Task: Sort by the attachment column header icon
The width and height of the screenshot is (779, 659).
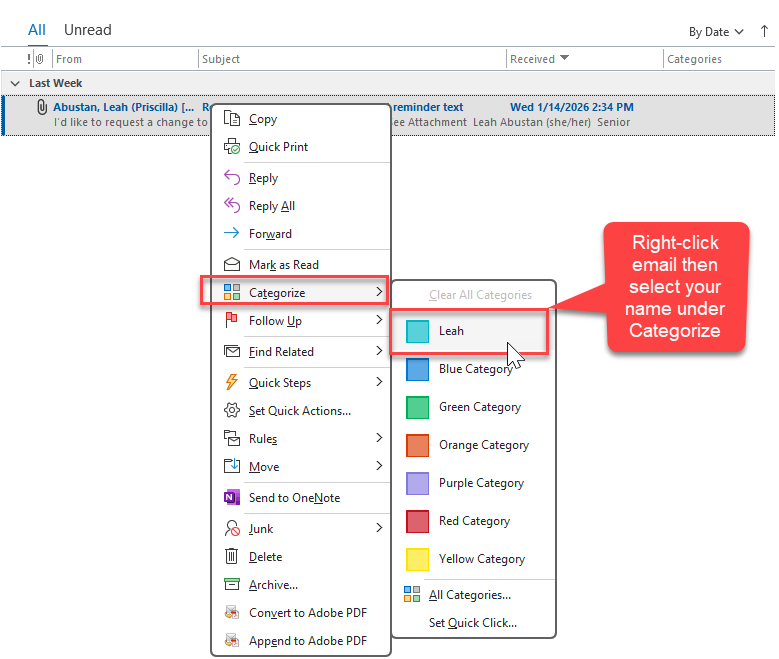Action: point(40,59)
